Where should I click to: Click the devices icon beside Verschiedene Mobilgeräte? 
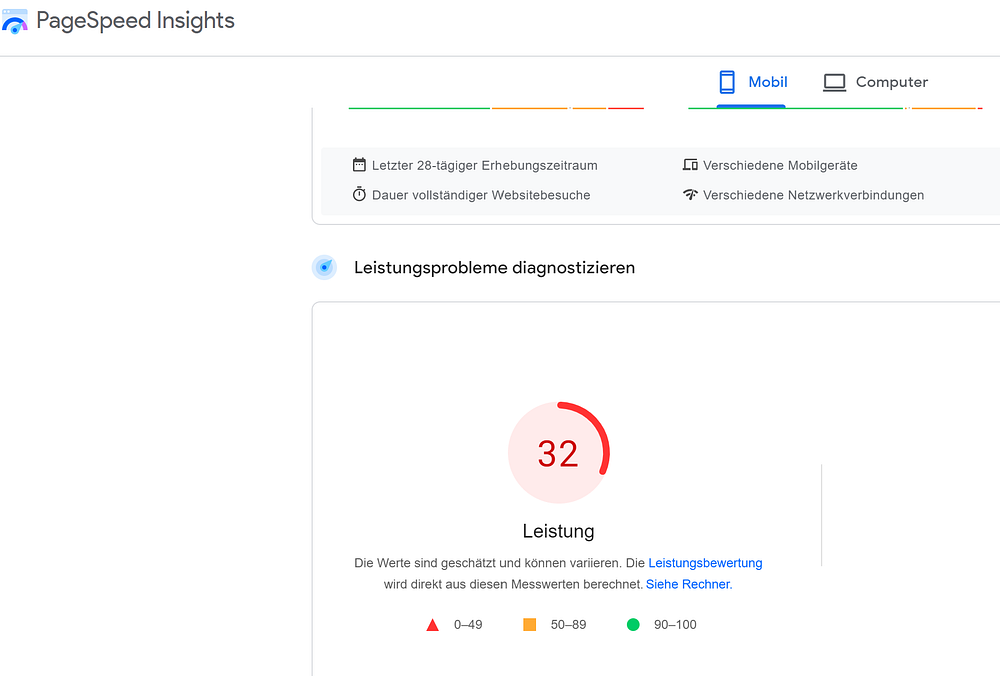(690, 165)
